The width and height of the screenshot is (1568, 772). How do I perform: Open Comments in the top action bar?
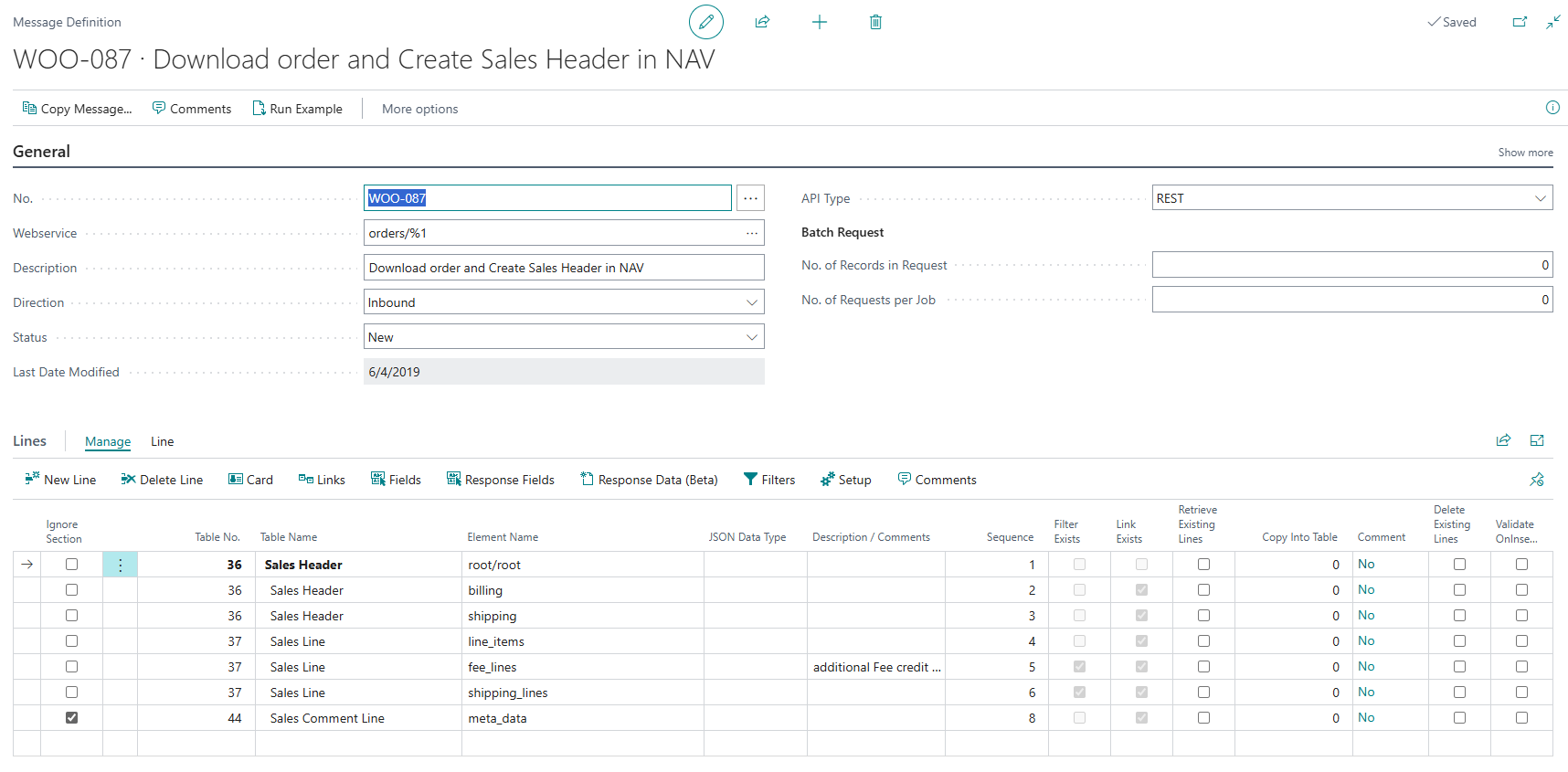coord(192,109)
